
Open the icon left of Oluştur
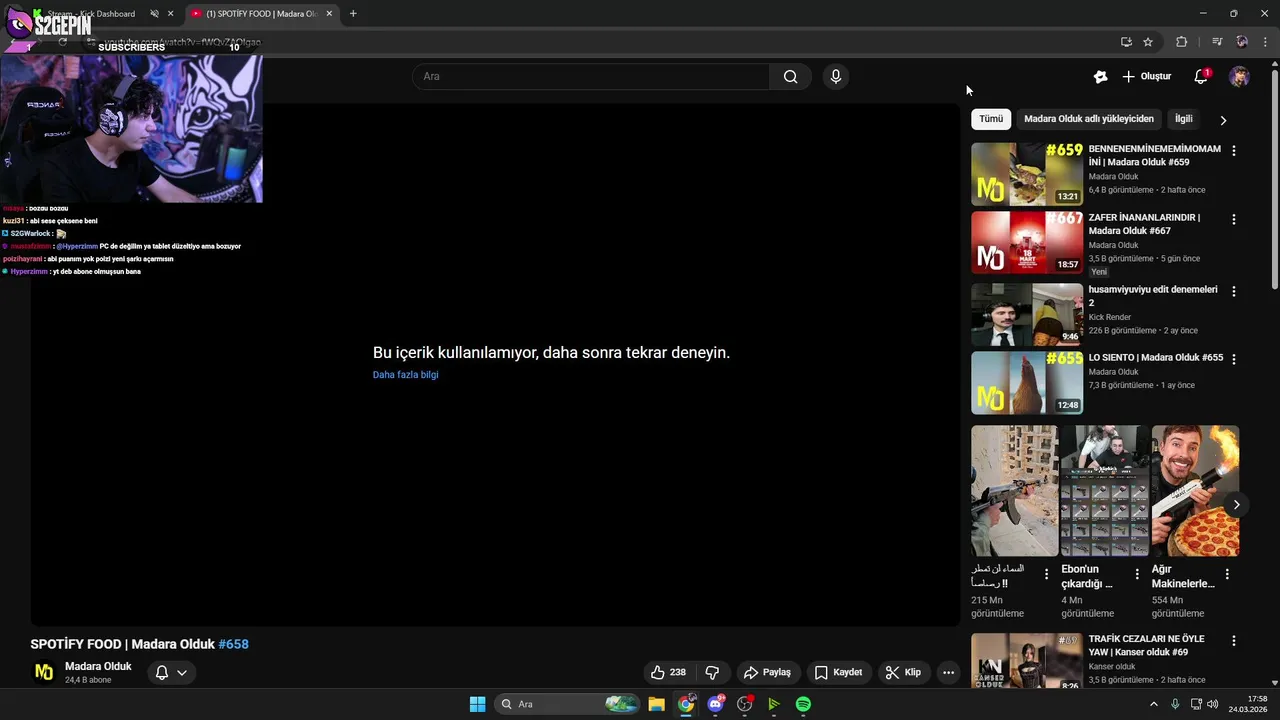pos(1100,77)
